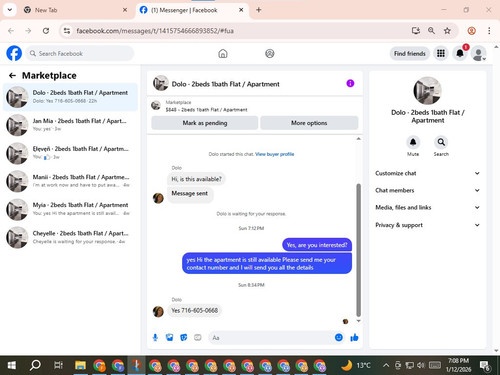Open the Chrome three-dot menu
Viewport: 500px width, 375px height.
tap(489, 31)
